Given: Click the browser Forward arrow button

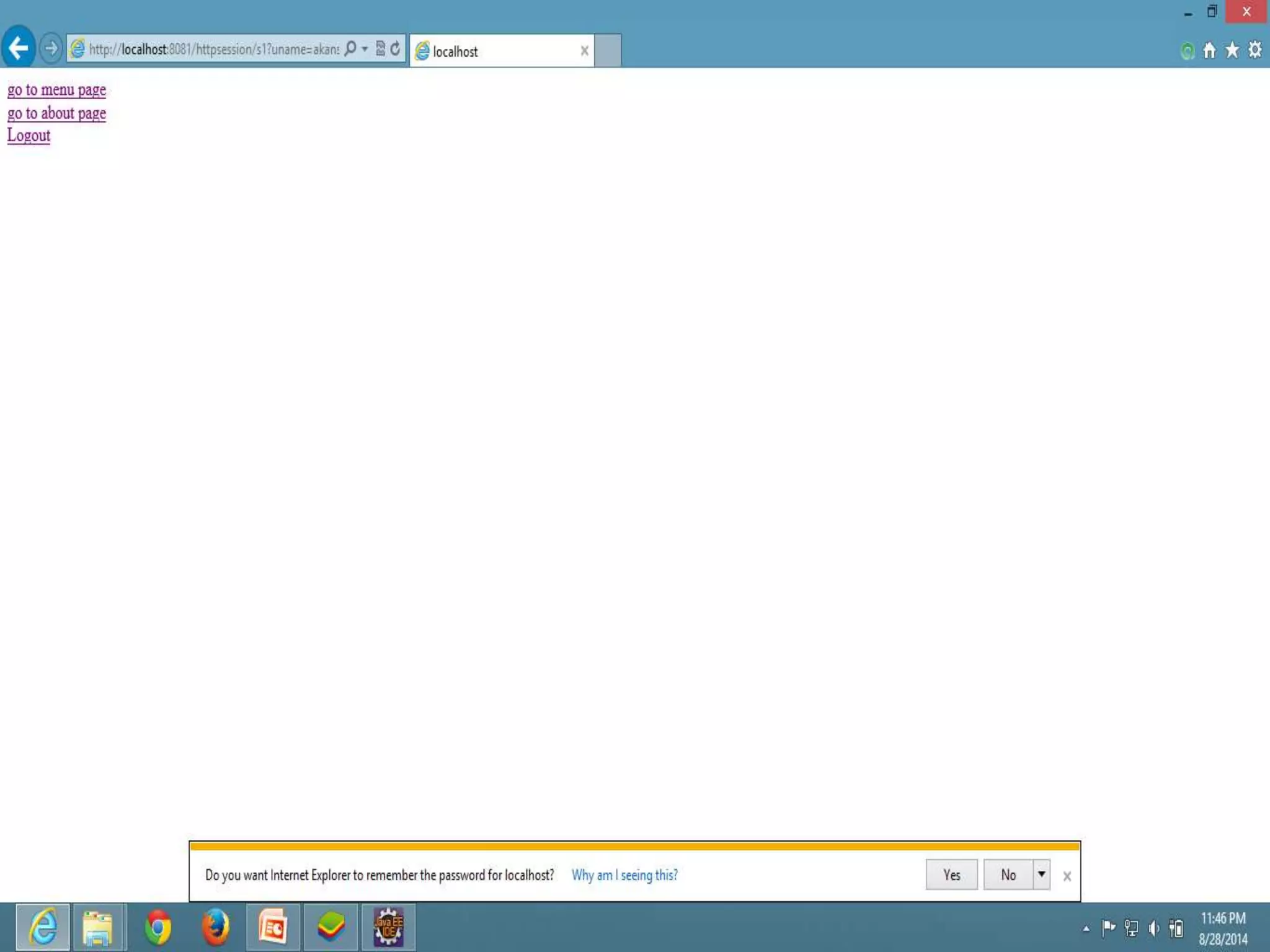Looking at the screenshot, I should point(51,48).
